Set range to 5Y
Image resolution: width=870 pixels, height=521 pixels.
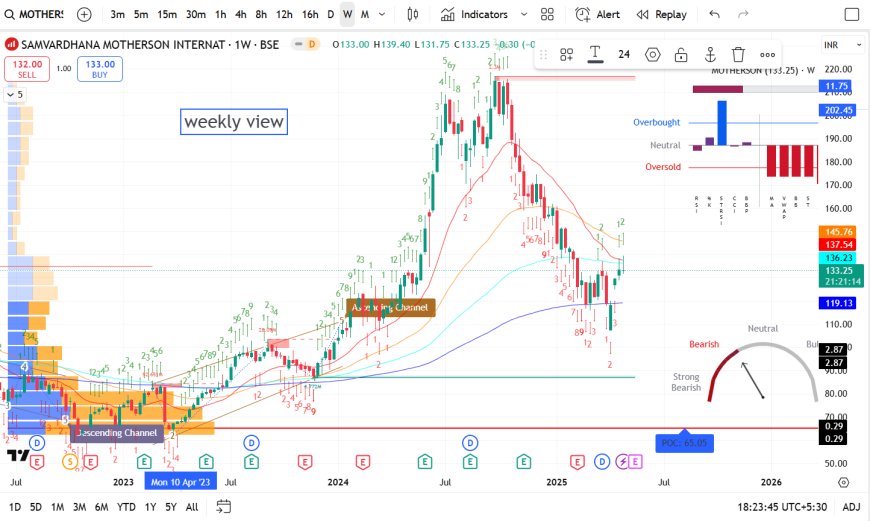pyautogui.click(x=171, y=507)
